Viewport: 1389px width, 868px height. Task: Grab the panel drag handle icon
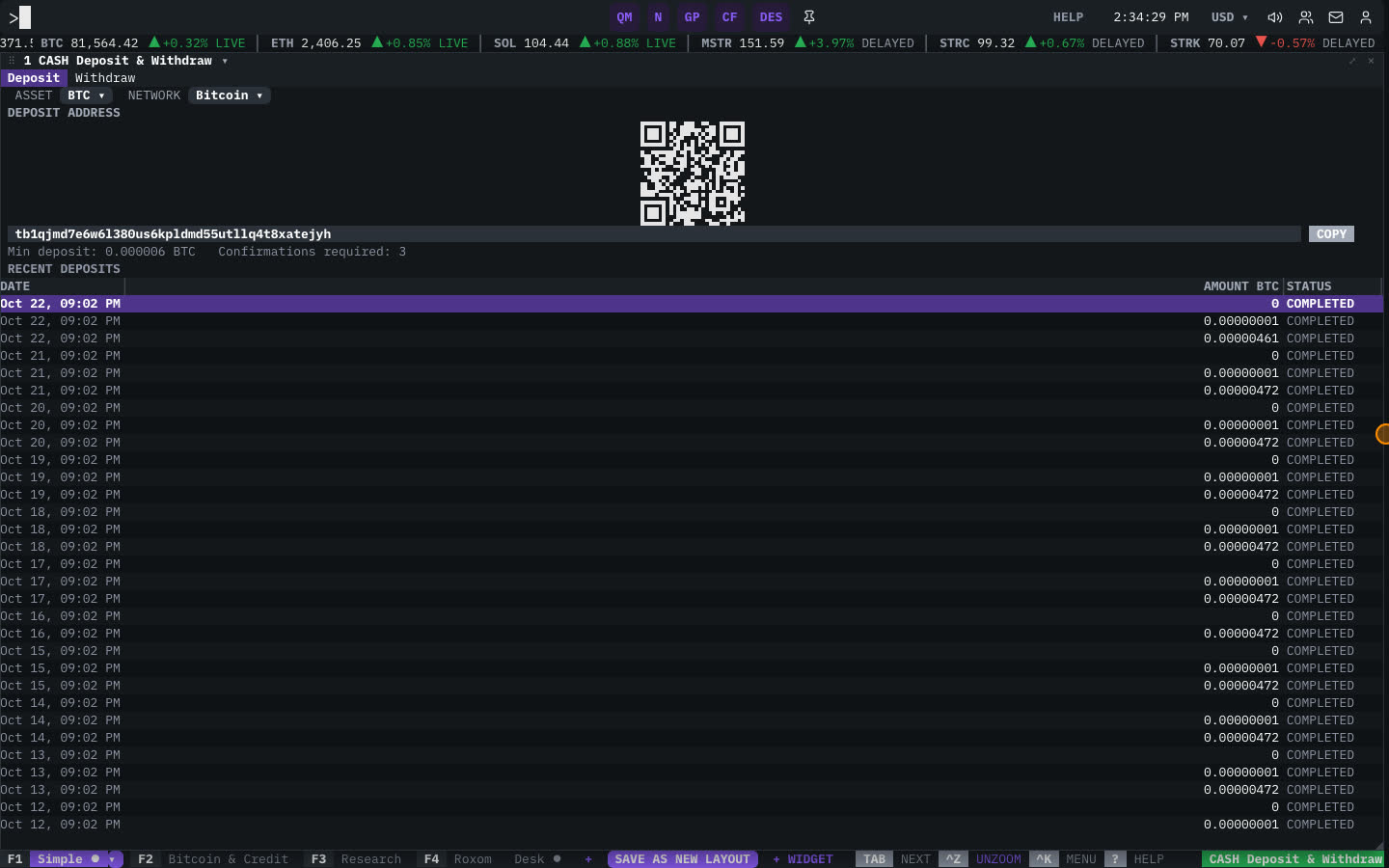coord(12,61)
